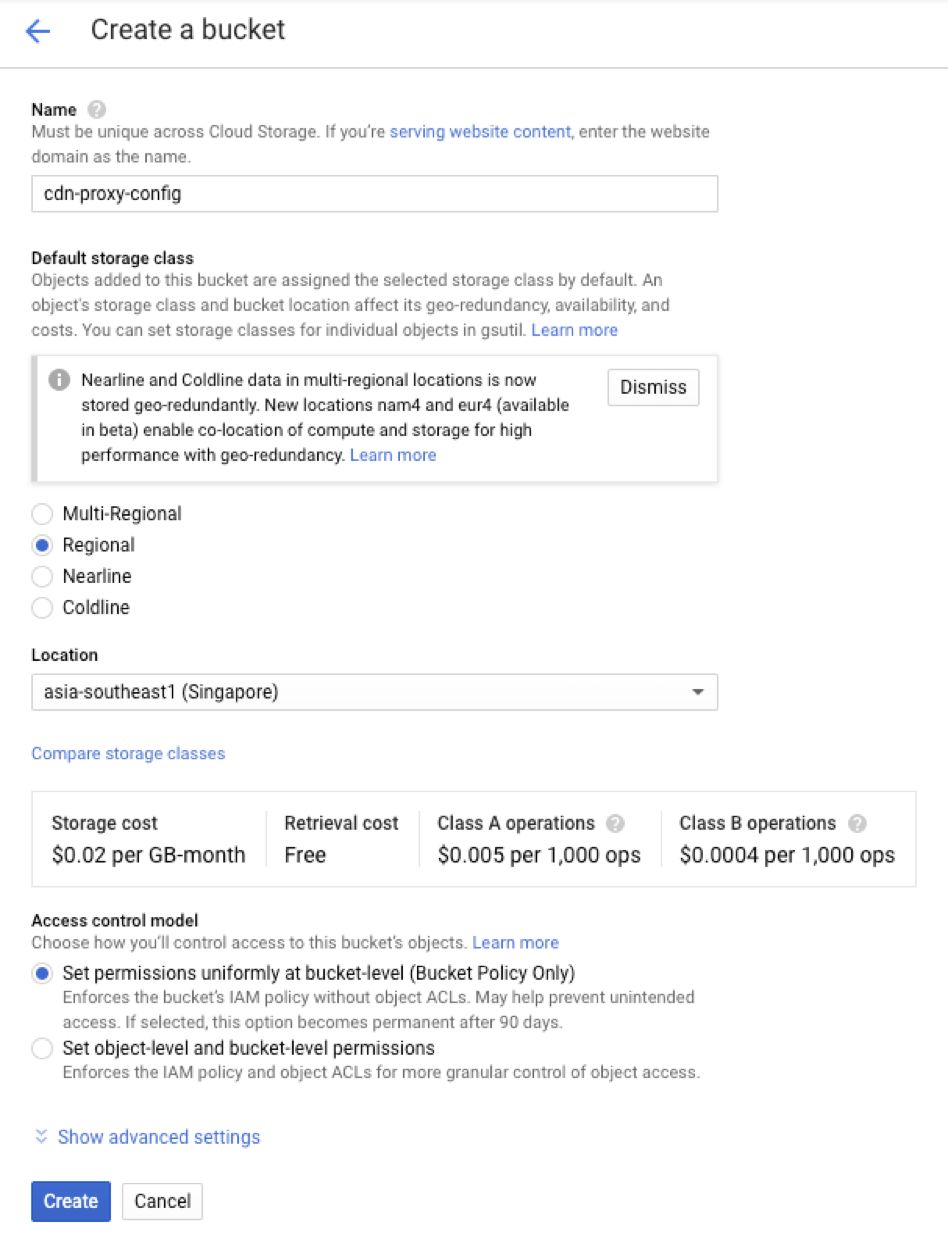Open Learn more link under Access control
Image resolution: width=948 pixels, height=1250 pixels.
click(515, 943)
